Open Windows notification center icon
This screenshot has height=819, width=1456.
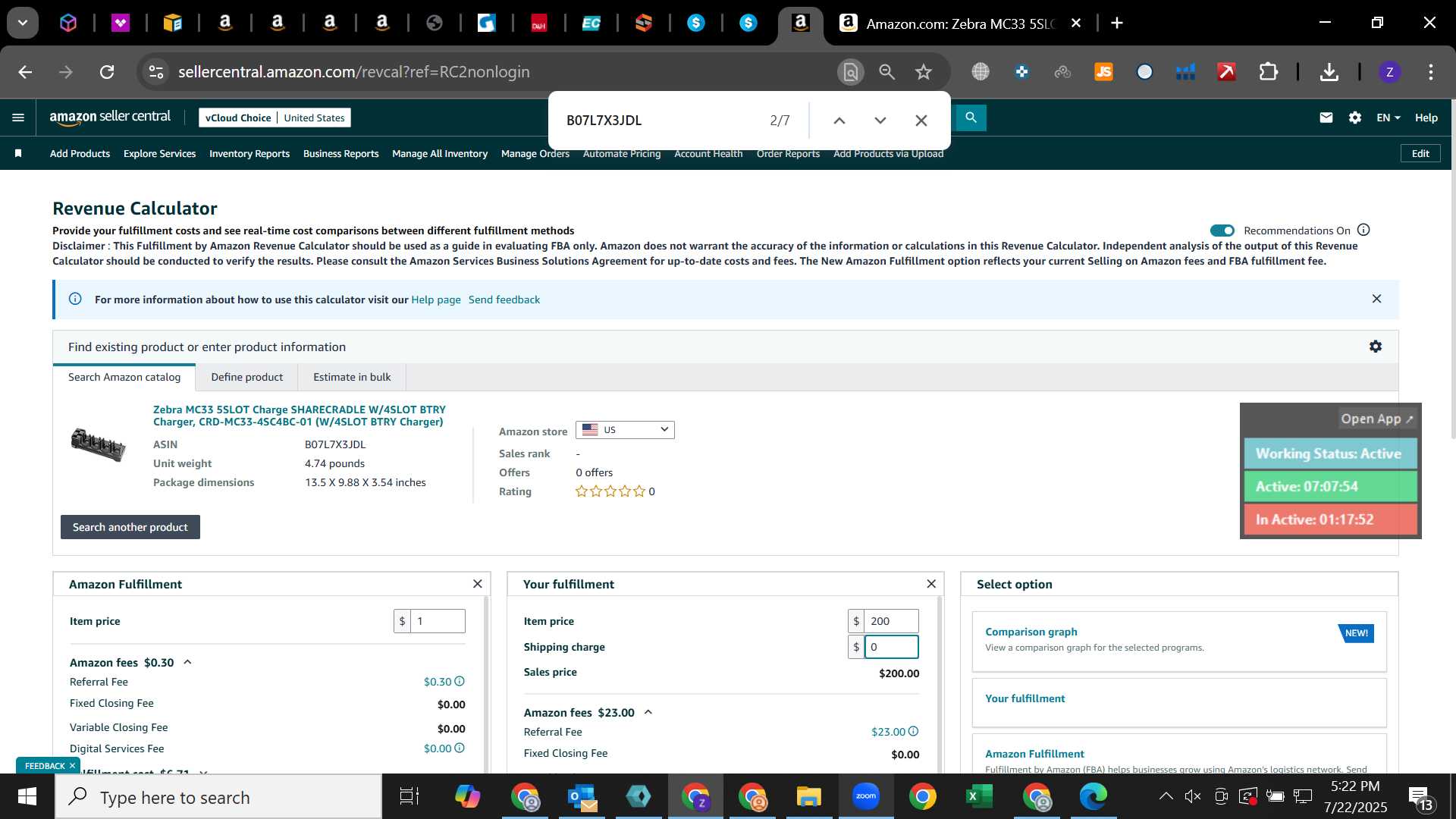click(1420, 797)
